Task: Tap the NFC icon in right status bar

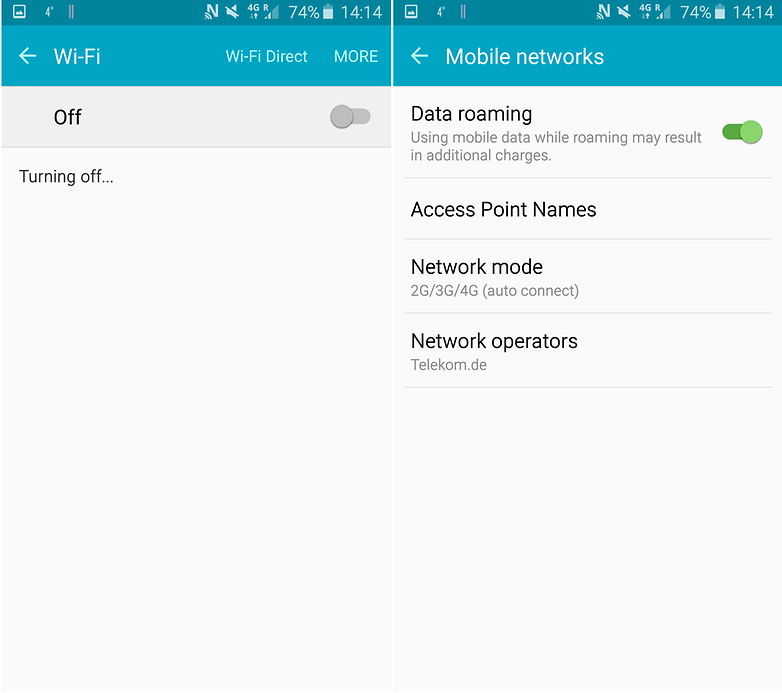Action: (603, 11)
